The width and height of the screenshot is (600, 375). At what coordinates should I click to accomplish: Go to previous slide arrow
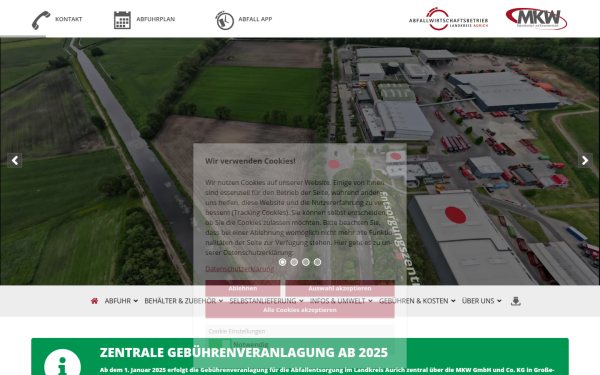coord(15,160)
